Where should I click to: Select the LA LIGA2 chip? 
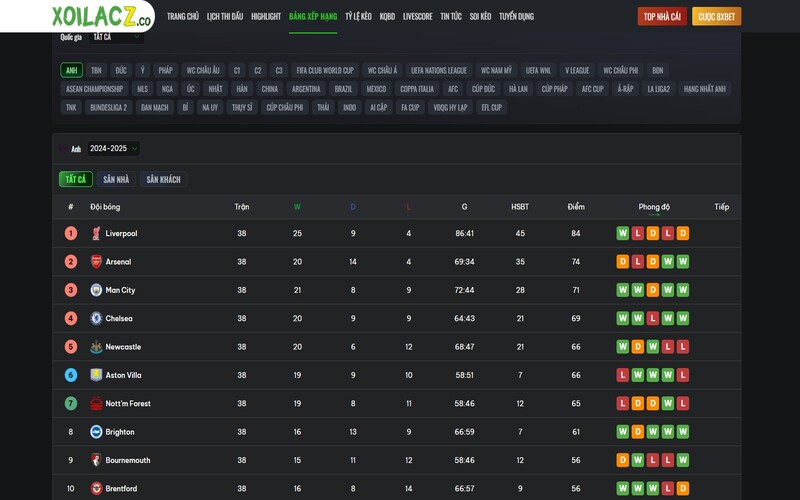click(659, 89)
